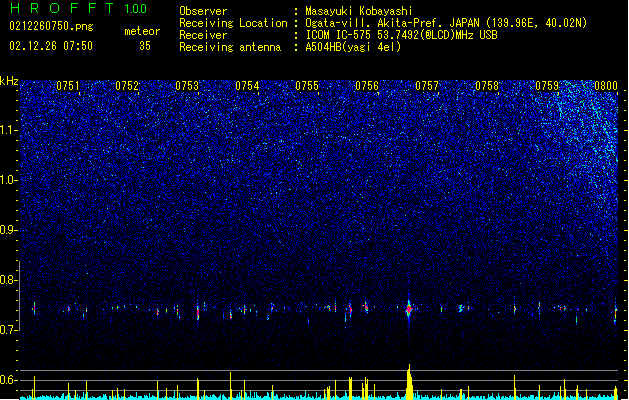
Task: Click observer name Masayuki Kobayashi
Action: click(359, 11)
